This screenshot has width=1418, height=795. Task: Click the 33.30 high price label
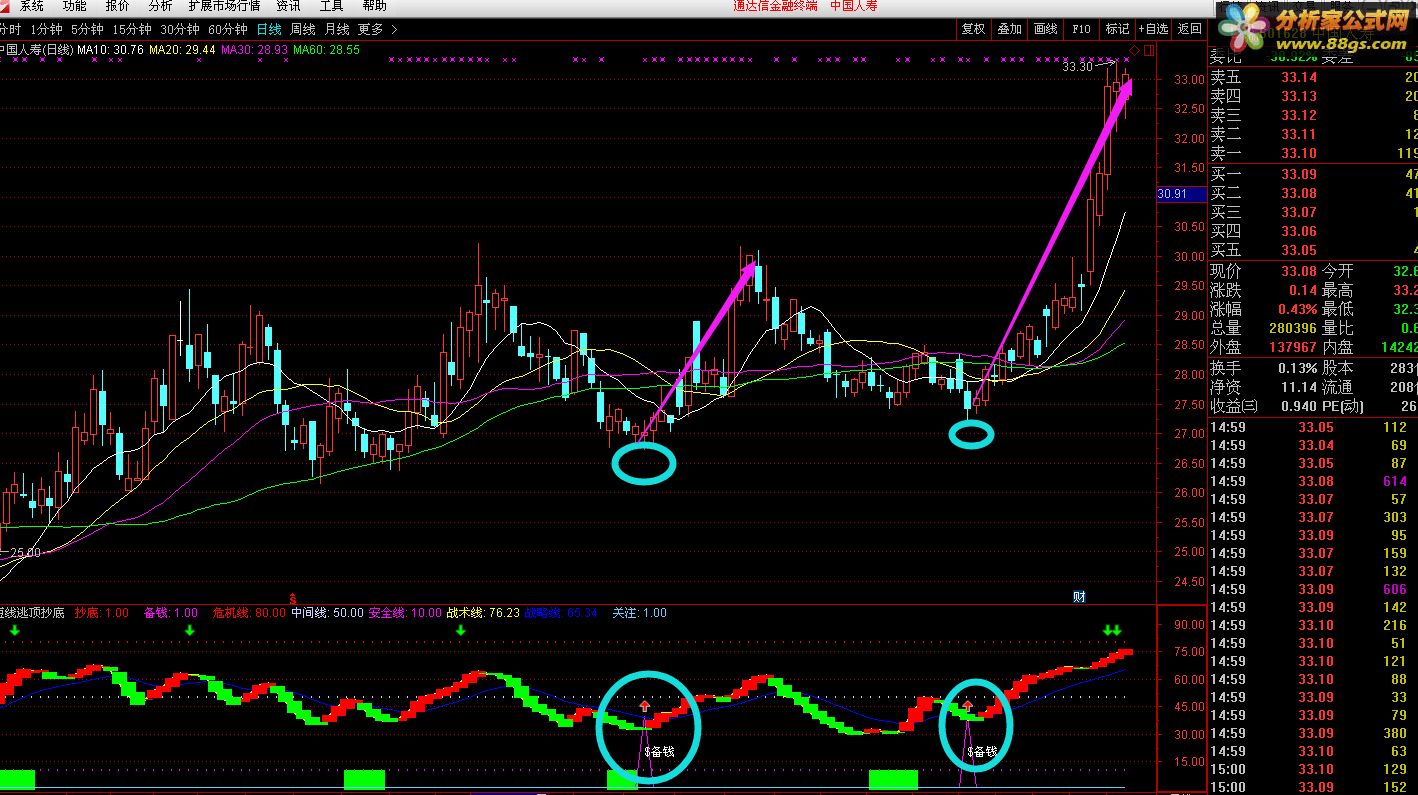click(1077, 67)
